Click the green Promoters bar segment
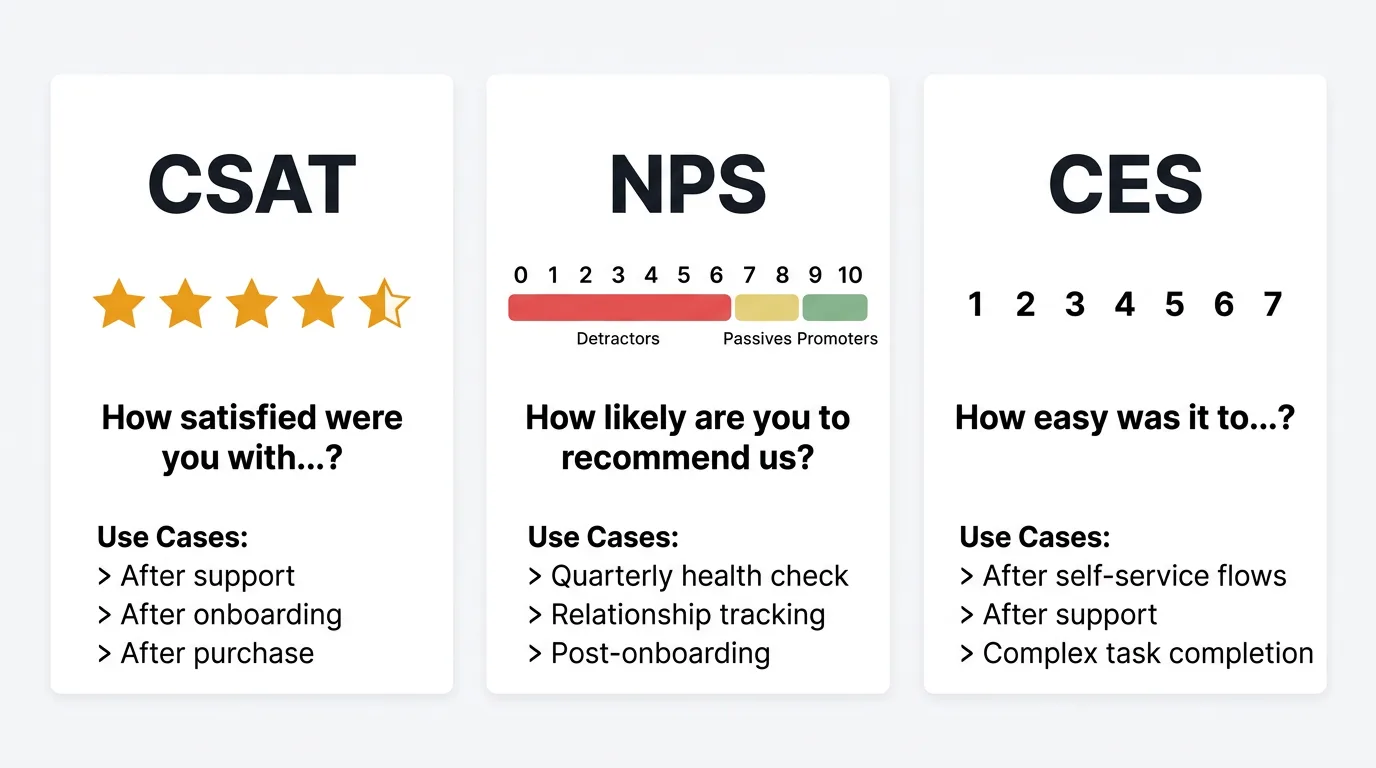The image size is (1376, 768). 835,307
